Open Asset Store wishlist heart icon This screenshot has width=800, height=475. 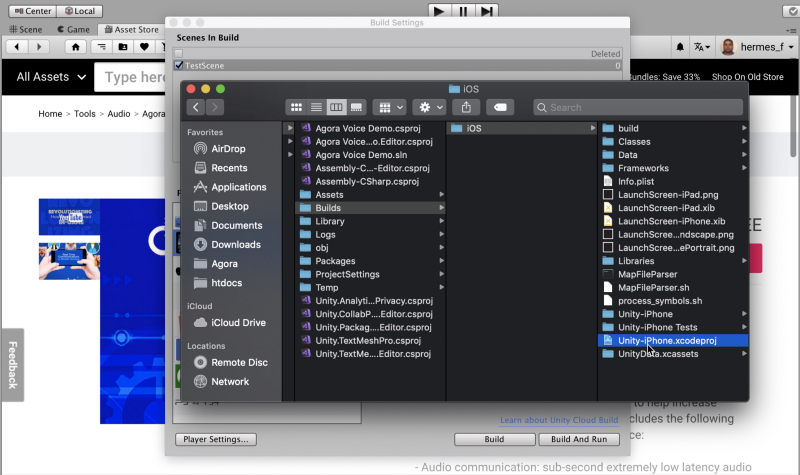(x=144, y=47)
